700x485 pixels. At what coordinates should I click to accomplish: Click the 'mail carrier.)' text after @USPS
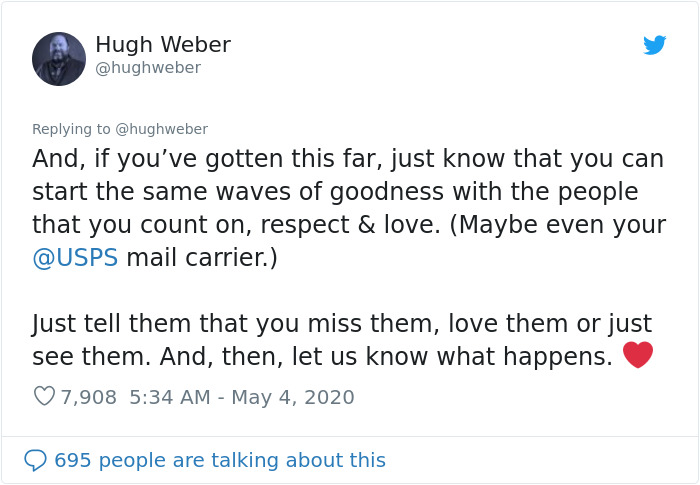(202, 258)
